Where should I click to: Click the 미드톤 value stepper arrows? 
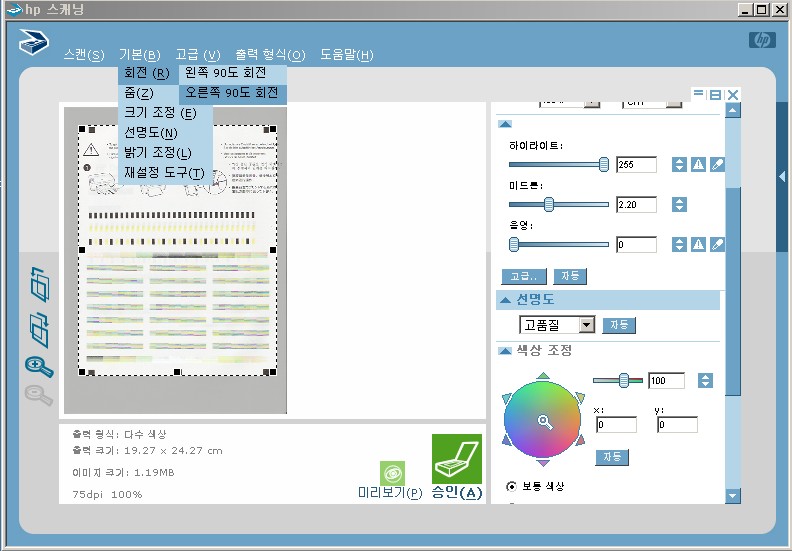pos(679,204)
